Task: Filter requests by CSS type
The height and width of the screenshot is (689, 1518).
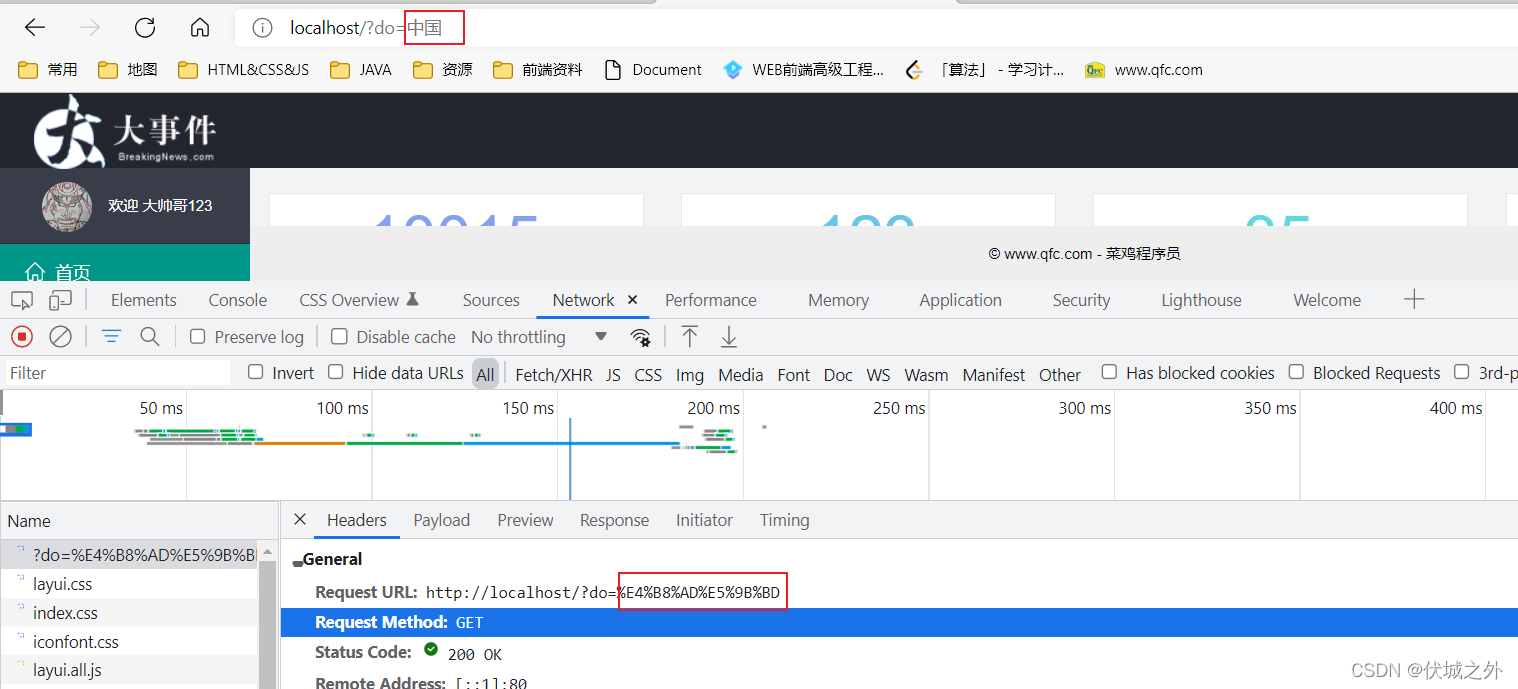Action: 648,375
